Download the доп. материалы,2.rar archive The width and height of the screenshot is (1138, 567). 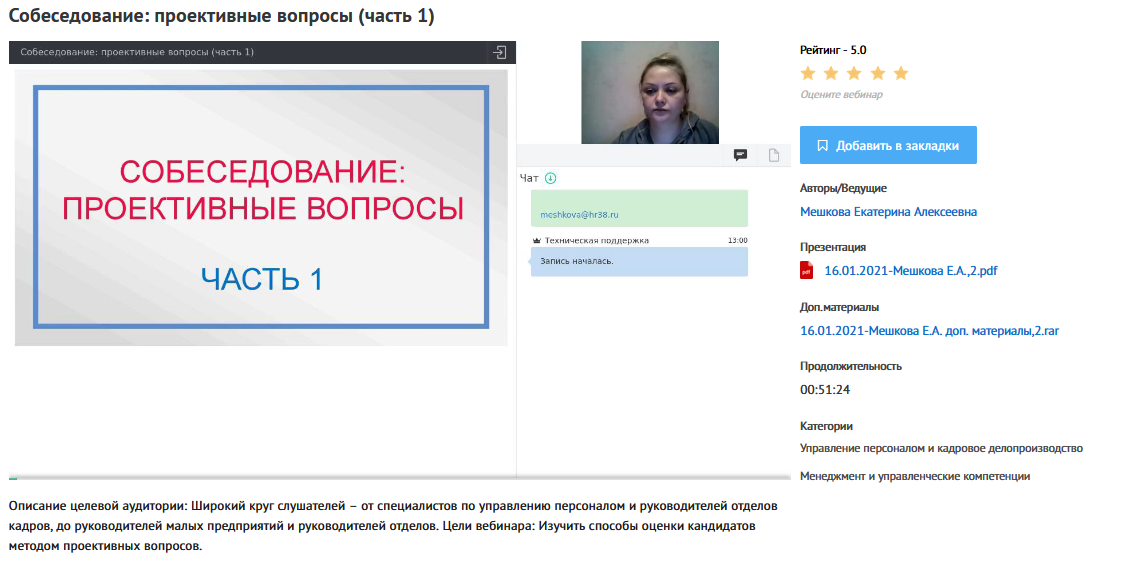[929, 330]
